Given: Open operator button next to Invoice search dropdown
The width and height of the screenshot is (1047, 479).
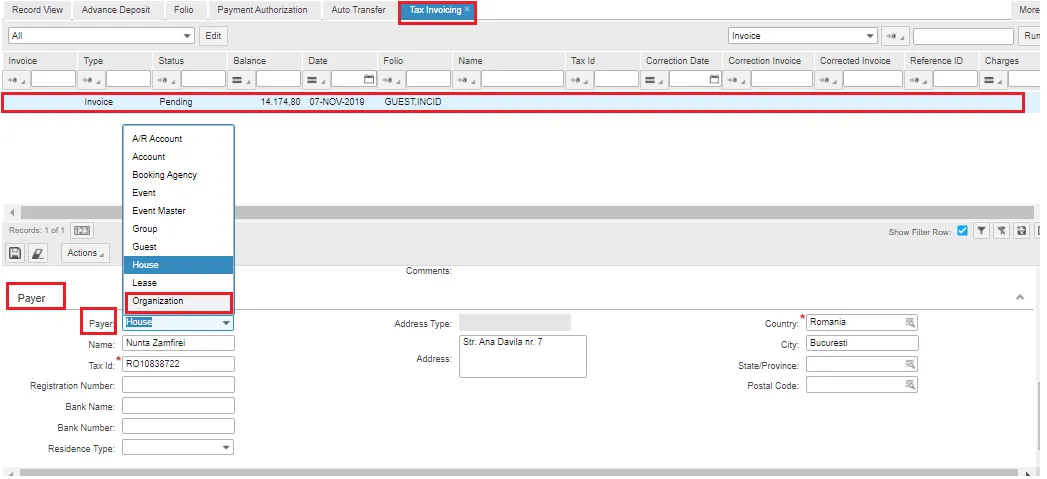Looking at the screenshot, I should click(x=894, y=36).
